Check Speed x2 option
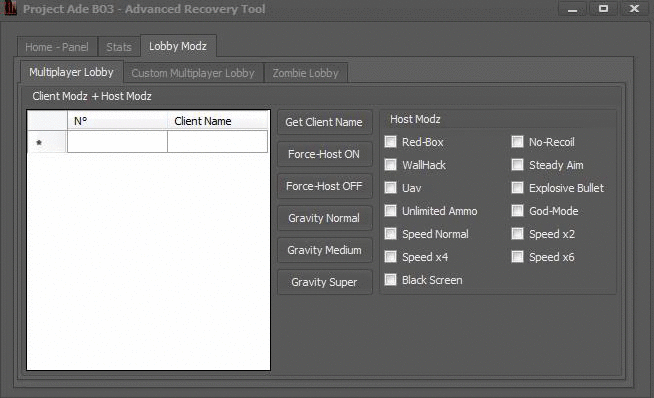This screenshot has width=654, height=398. [x=517, y=234]
